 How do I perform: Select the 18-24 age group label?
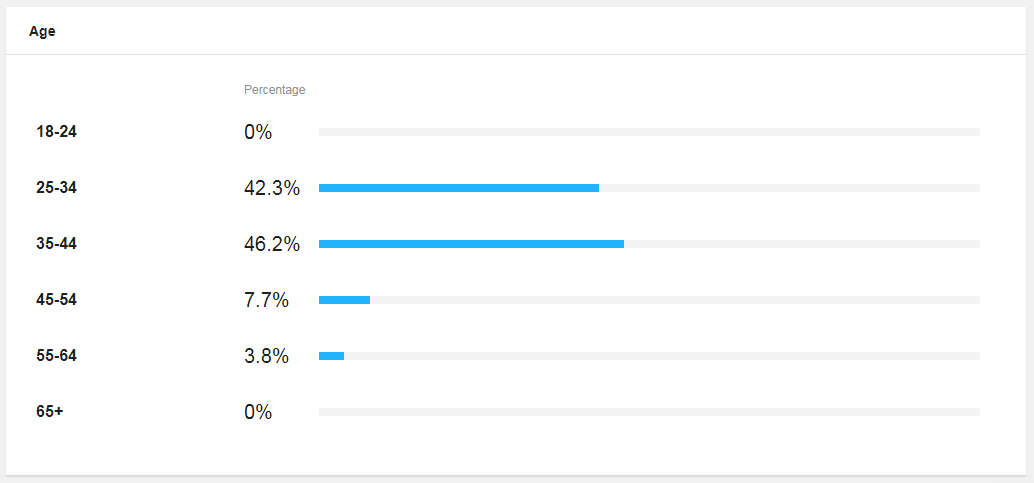[57, 132]
